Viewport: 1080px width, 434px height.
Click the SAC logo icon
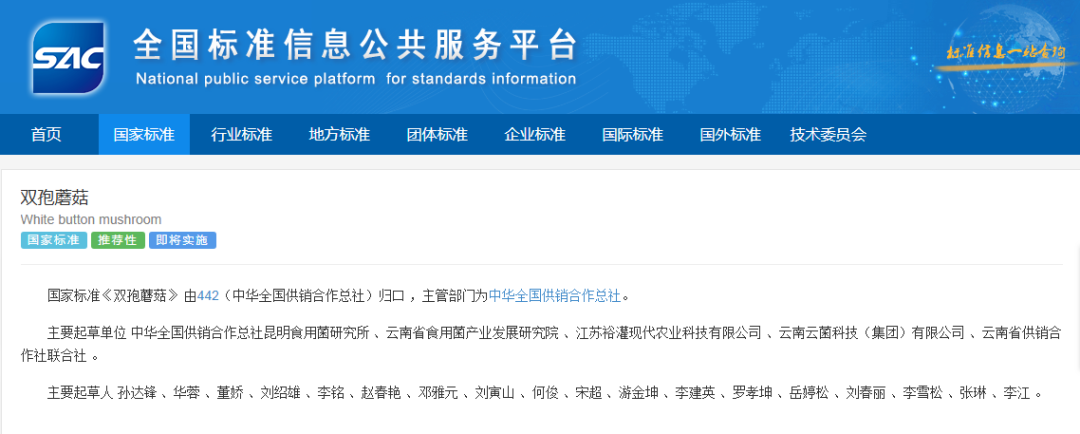(68, 57)
